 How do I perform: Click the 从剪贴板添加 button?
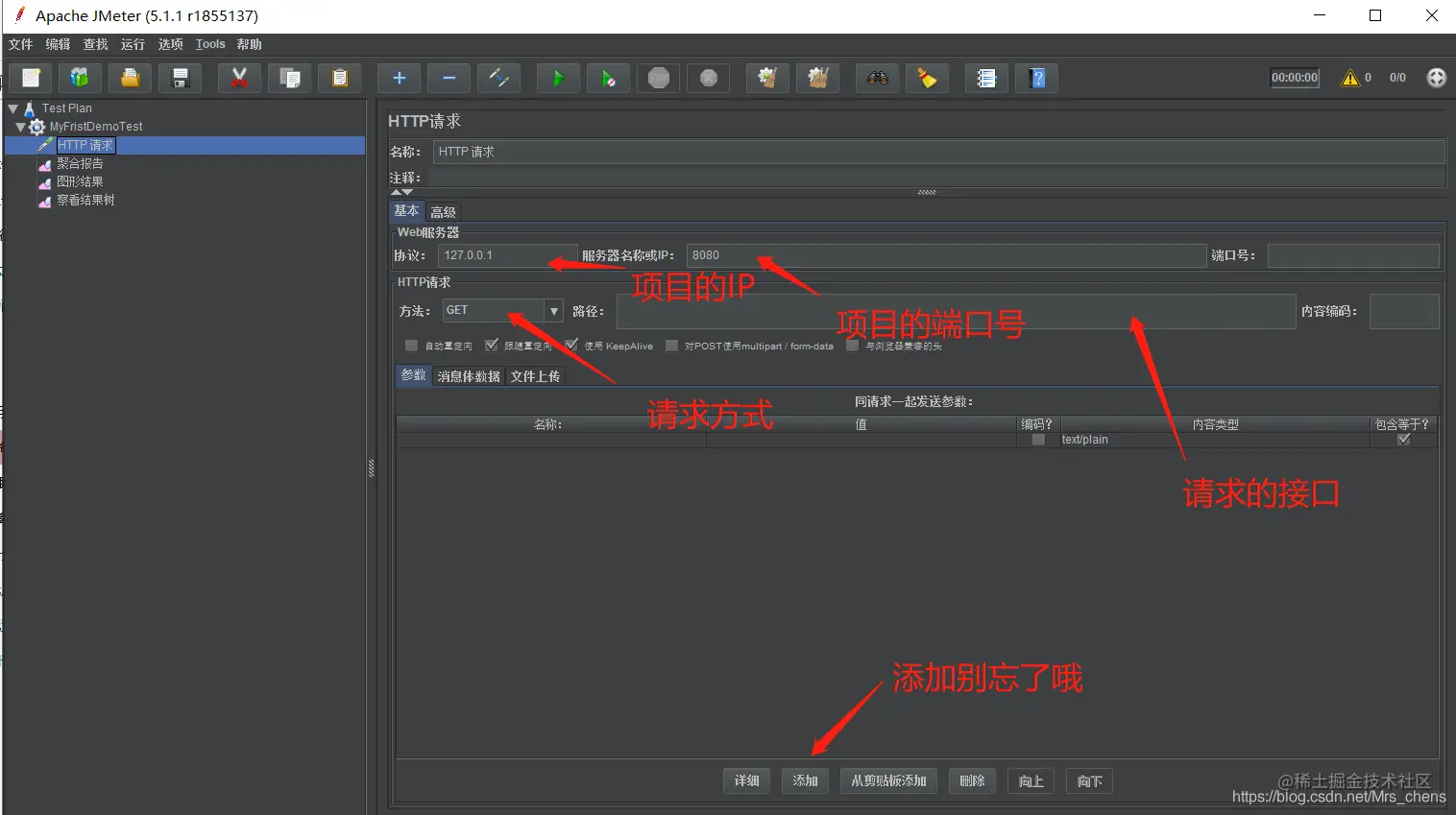click(x=888, y=781)
